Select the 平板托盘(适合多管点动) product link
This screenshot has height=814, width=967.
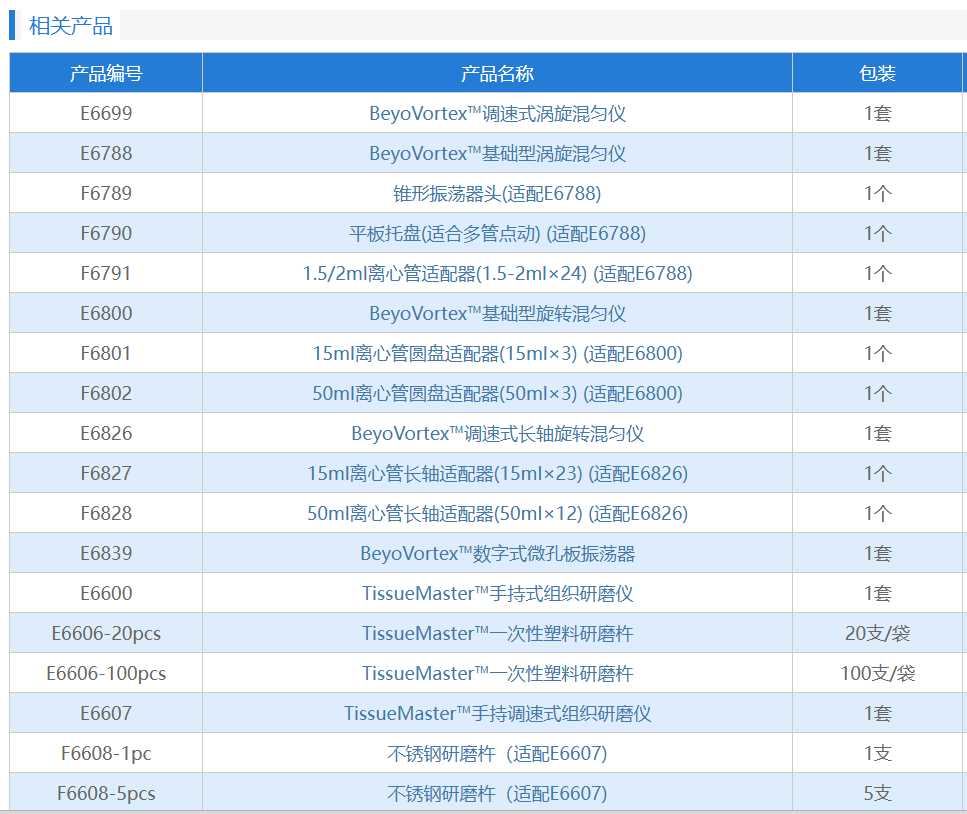497,233
